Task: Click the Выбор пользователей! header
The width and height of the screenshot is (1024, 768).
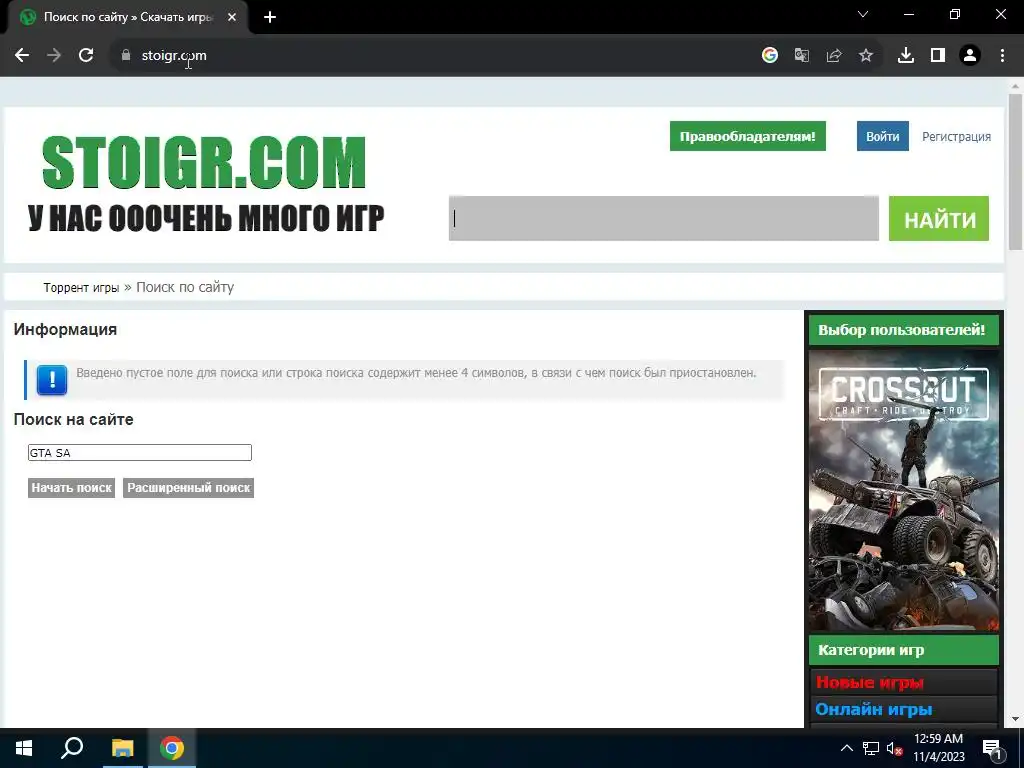Action: tap(904, 330)
